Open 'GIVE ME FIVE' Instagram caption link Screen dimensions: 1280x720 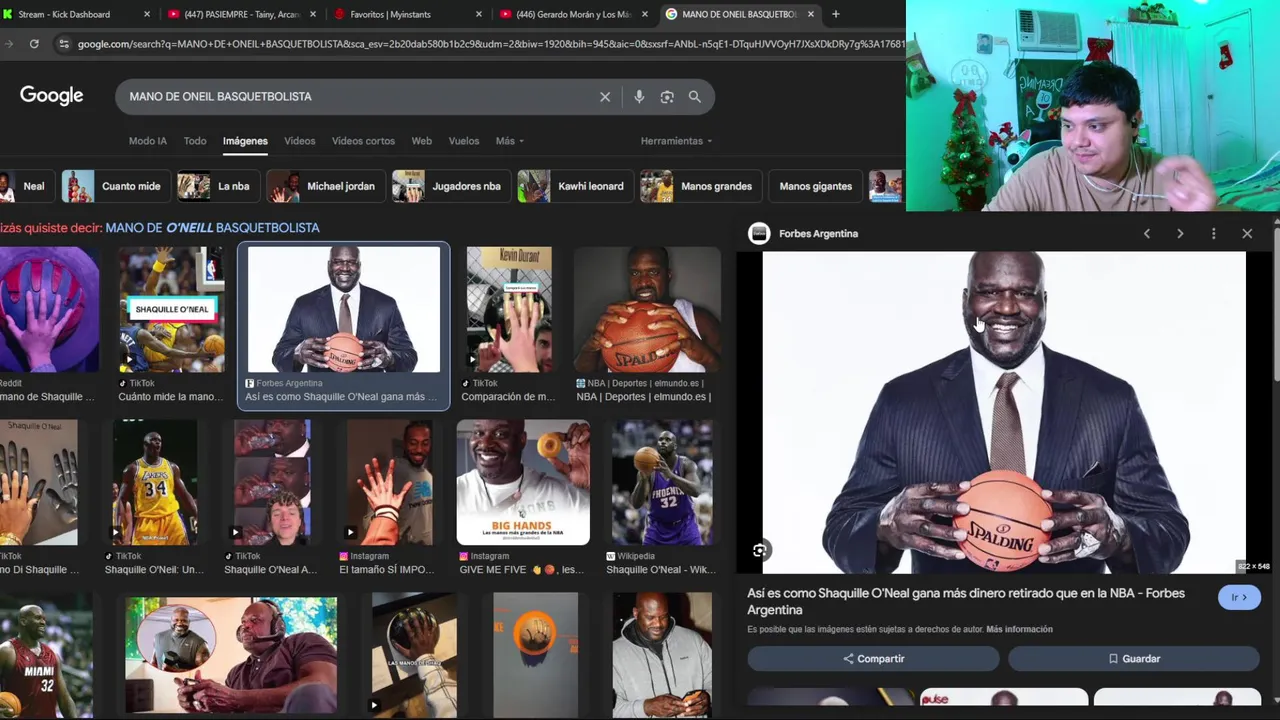[x=522, y=570]
